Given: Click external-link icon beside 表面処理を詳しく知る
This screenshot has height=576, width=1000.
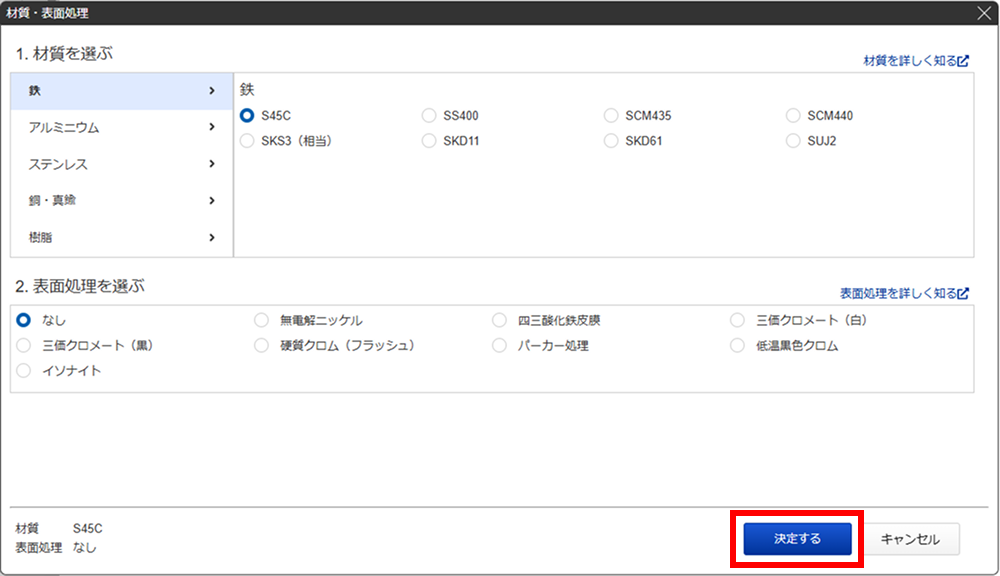Looking at the screenshot, I should (x=963, y=293).
